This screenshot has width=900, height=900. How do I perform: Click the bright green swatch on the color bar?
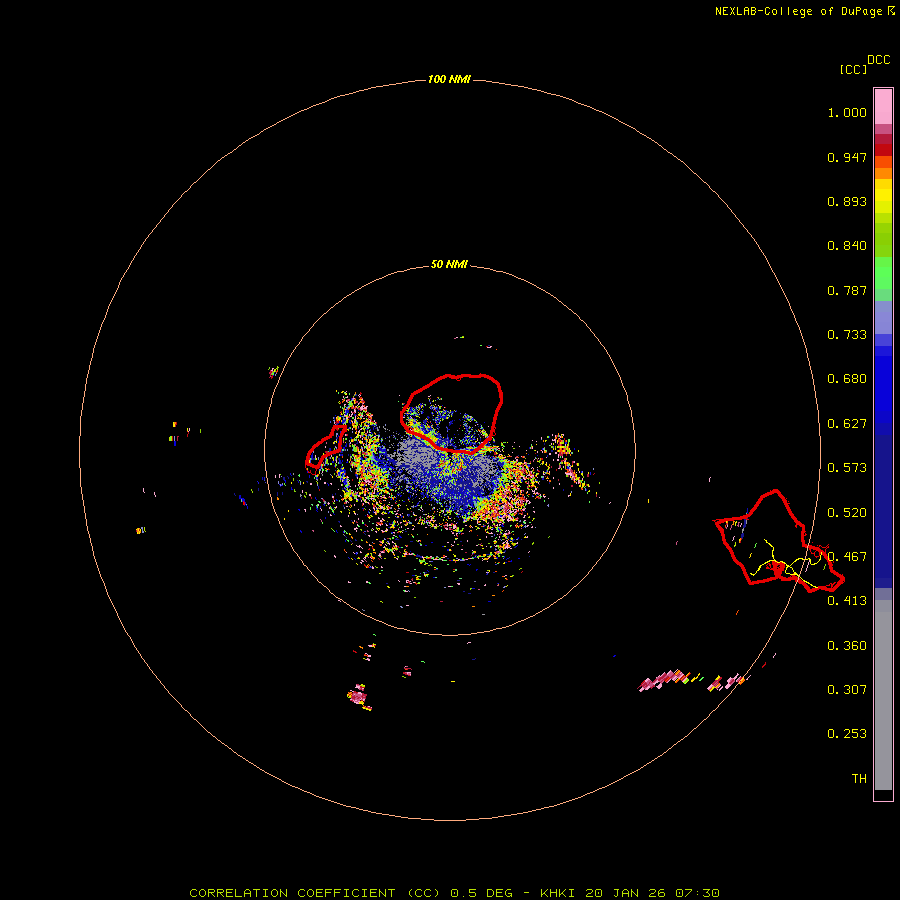click(x=883, y=272)
